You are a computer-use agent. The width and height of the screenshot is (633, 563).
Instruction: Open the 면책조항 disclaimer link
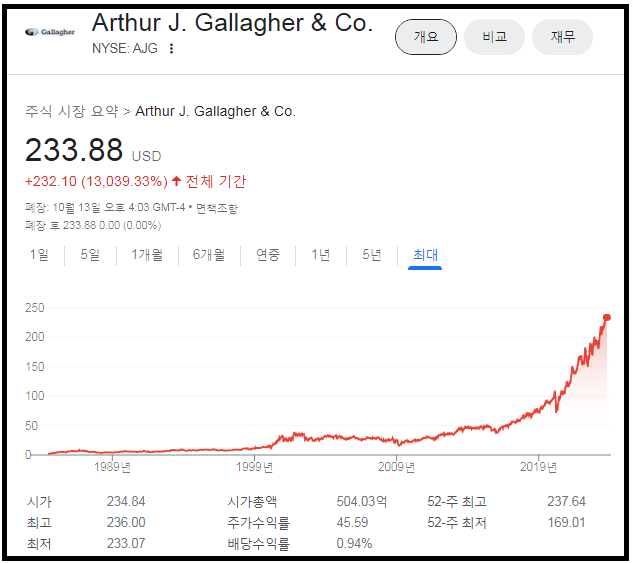(x=217, y=208)
